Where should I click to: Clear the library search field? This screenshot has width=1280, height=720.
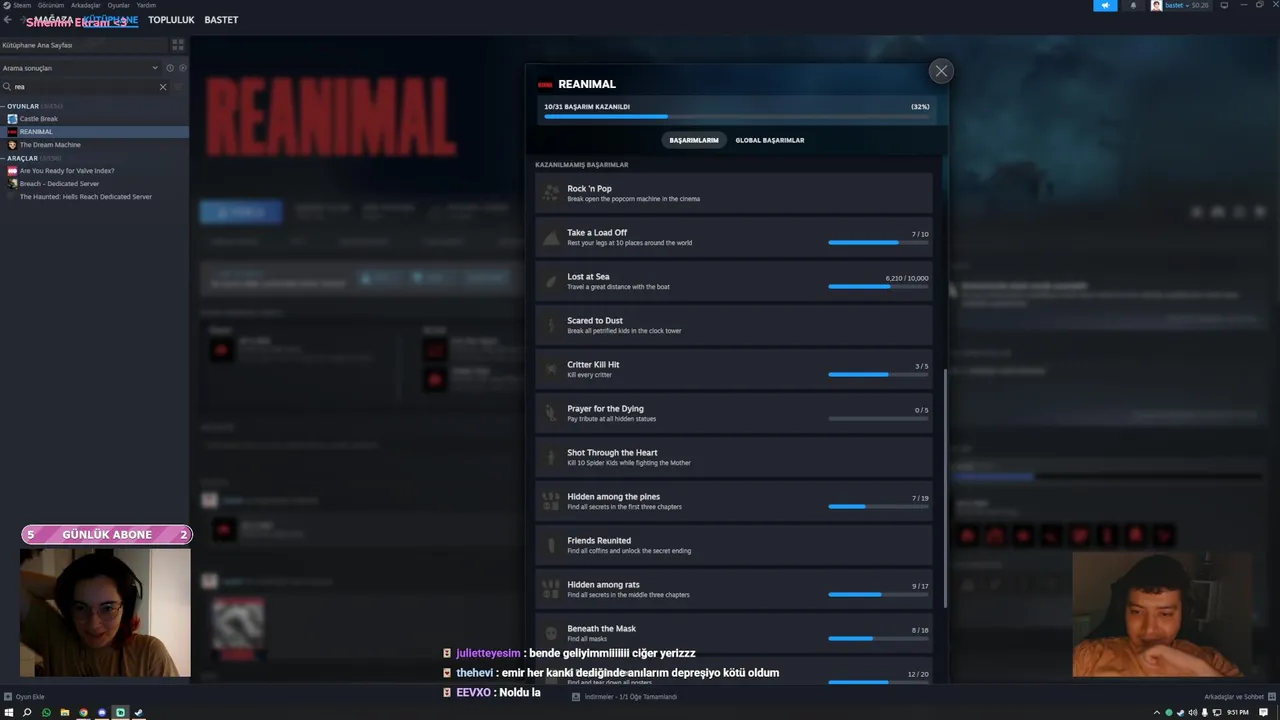(x=163, y=87)
